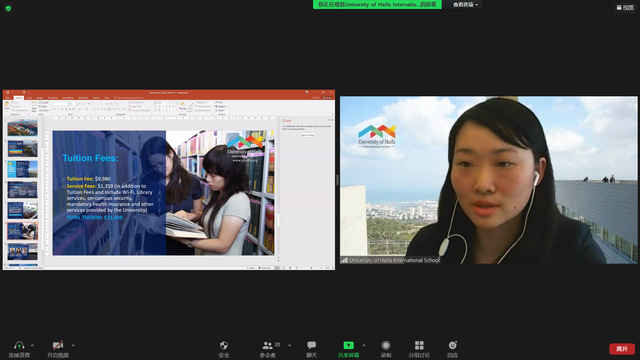Expand the video options arrow
The width and height of the screenshot is (640, 360).
click(x=73, y=345)
